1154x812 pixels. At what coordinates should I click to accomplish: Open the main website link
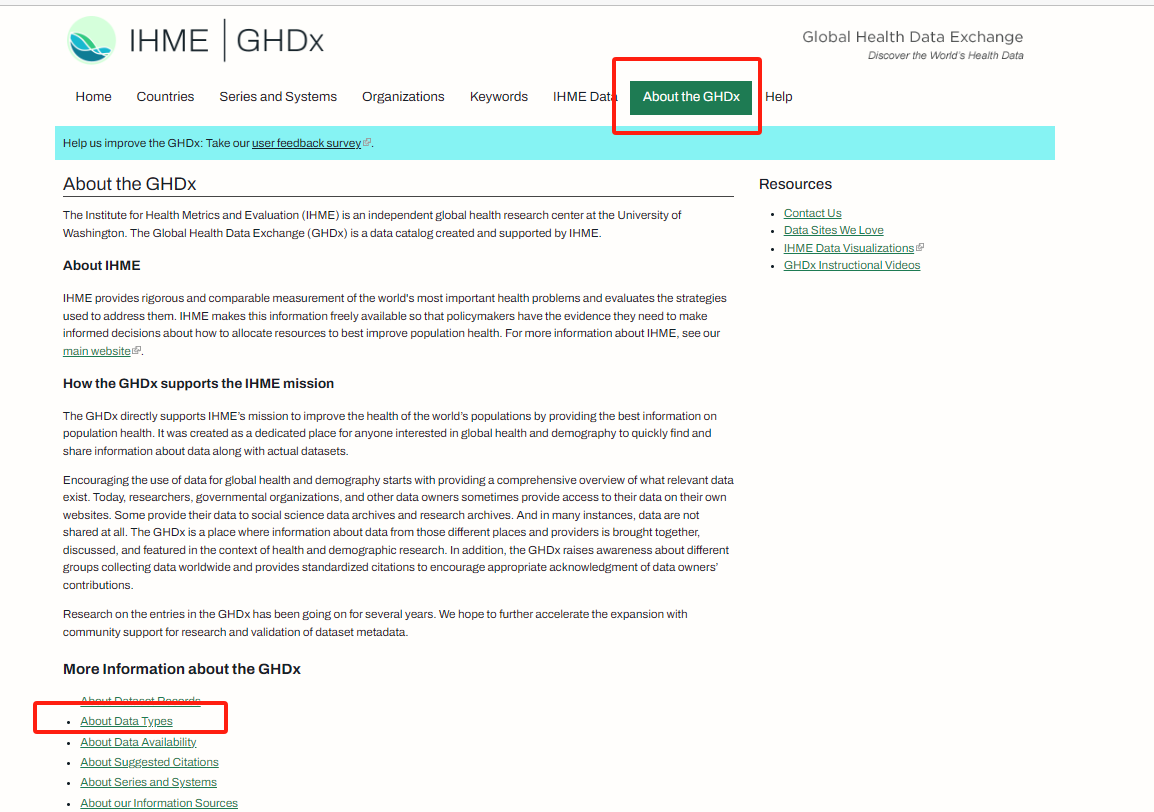(96, 351)
